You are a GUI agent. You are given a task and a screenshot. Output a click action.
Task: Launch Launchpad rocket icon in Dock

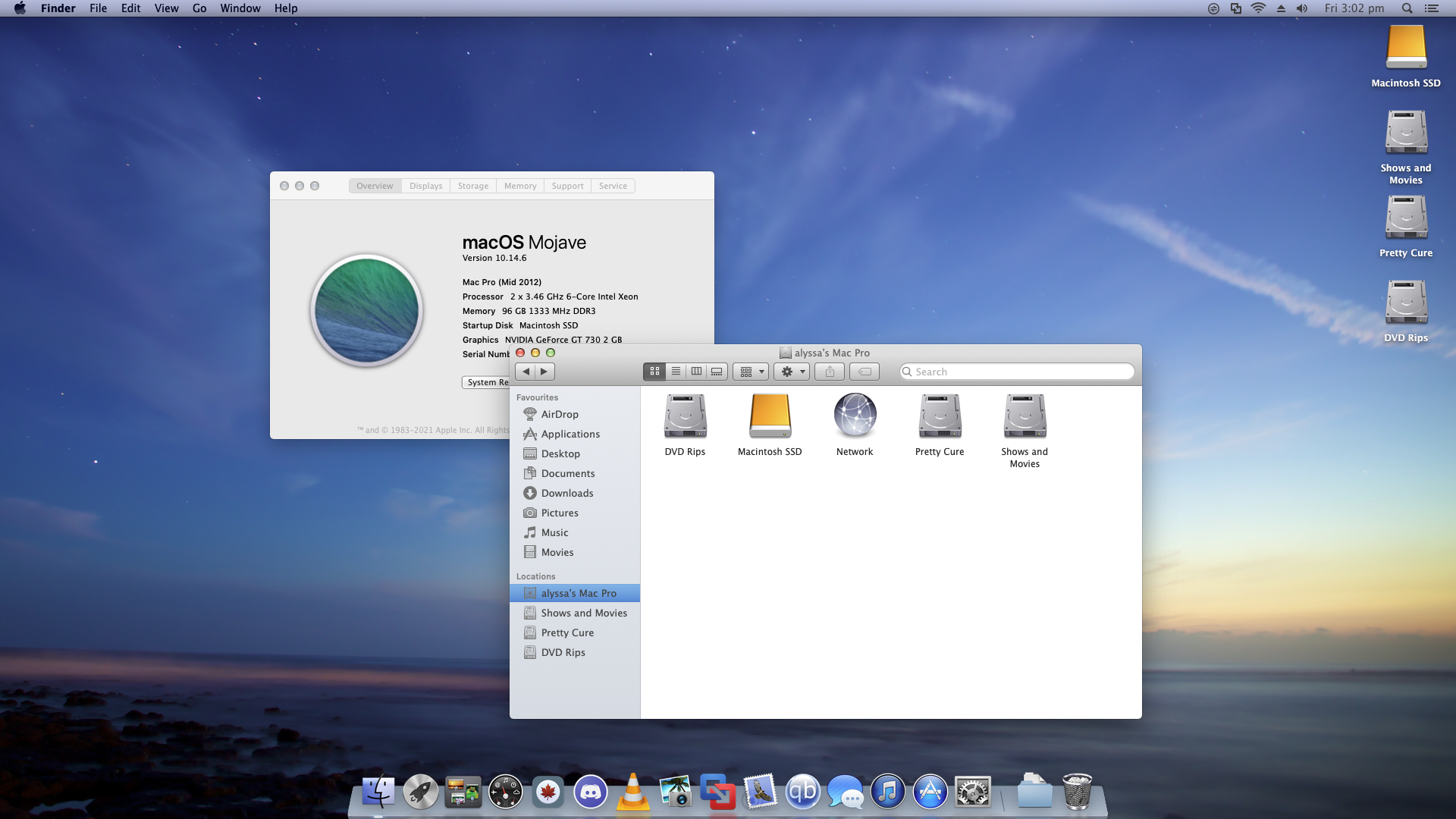(x=420, y=792)
